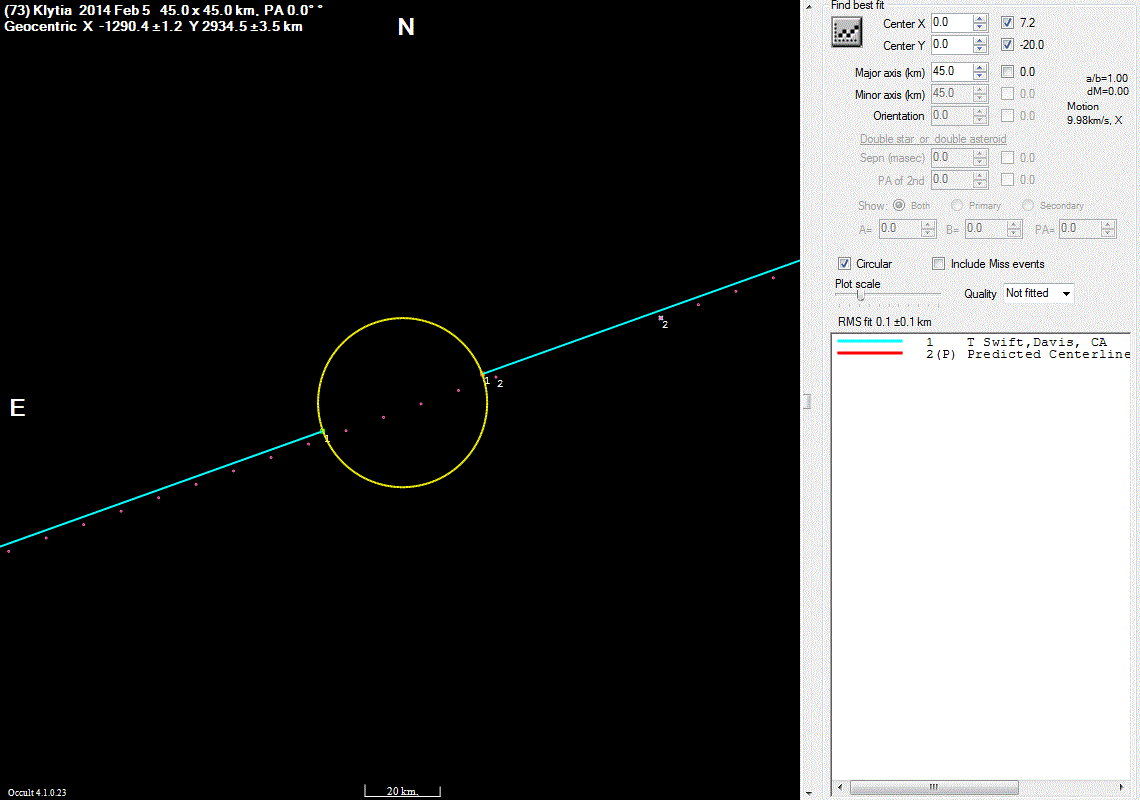Click the Plot scale slider thumb

(860, 295)
